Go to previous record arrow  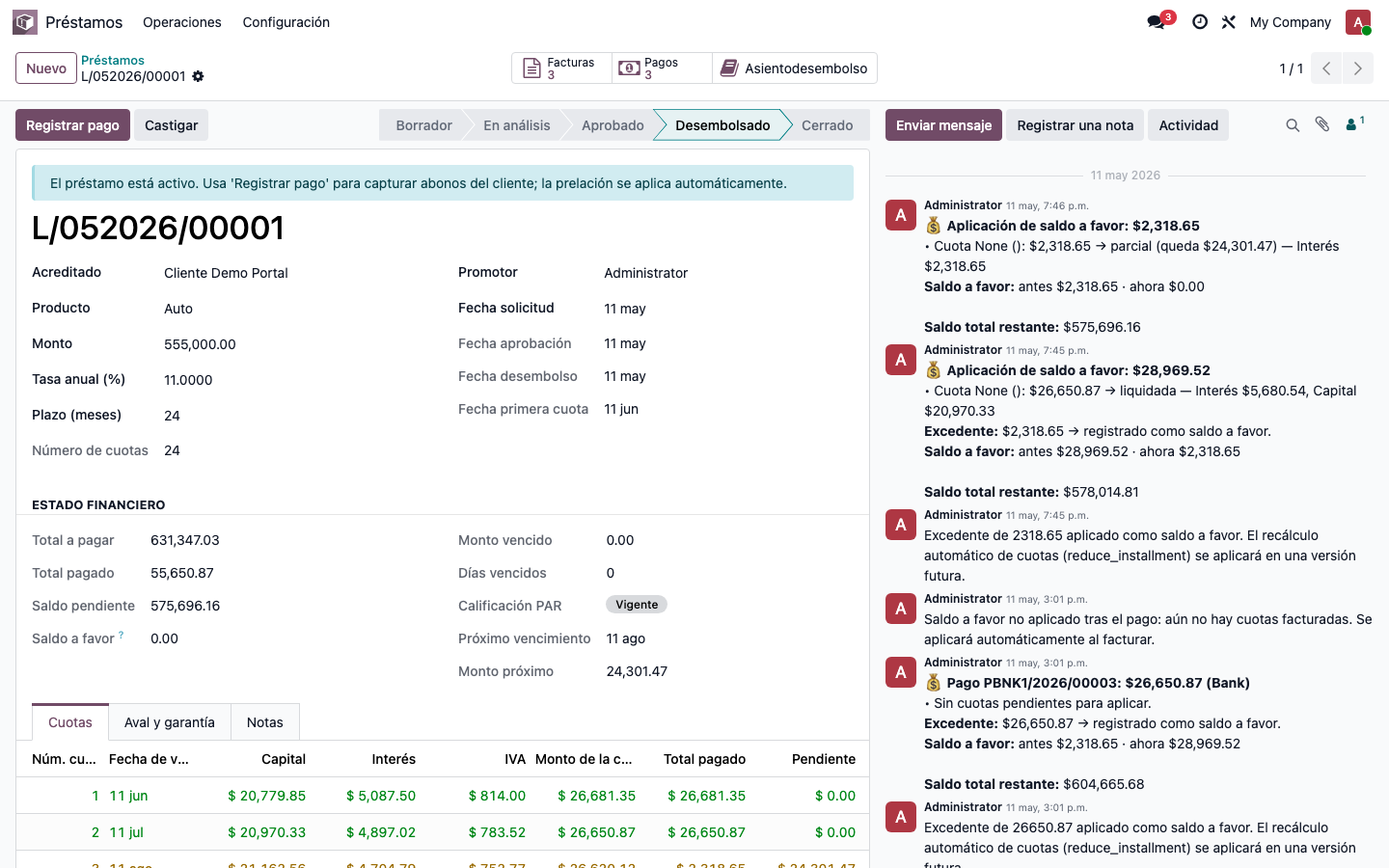click(1327, 68)
